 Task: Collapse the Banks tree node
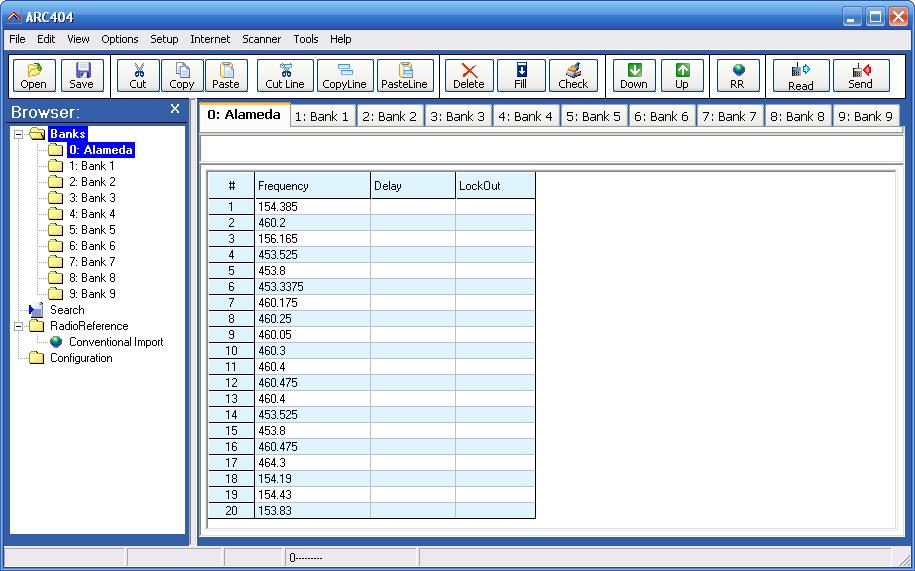(19, 134)
